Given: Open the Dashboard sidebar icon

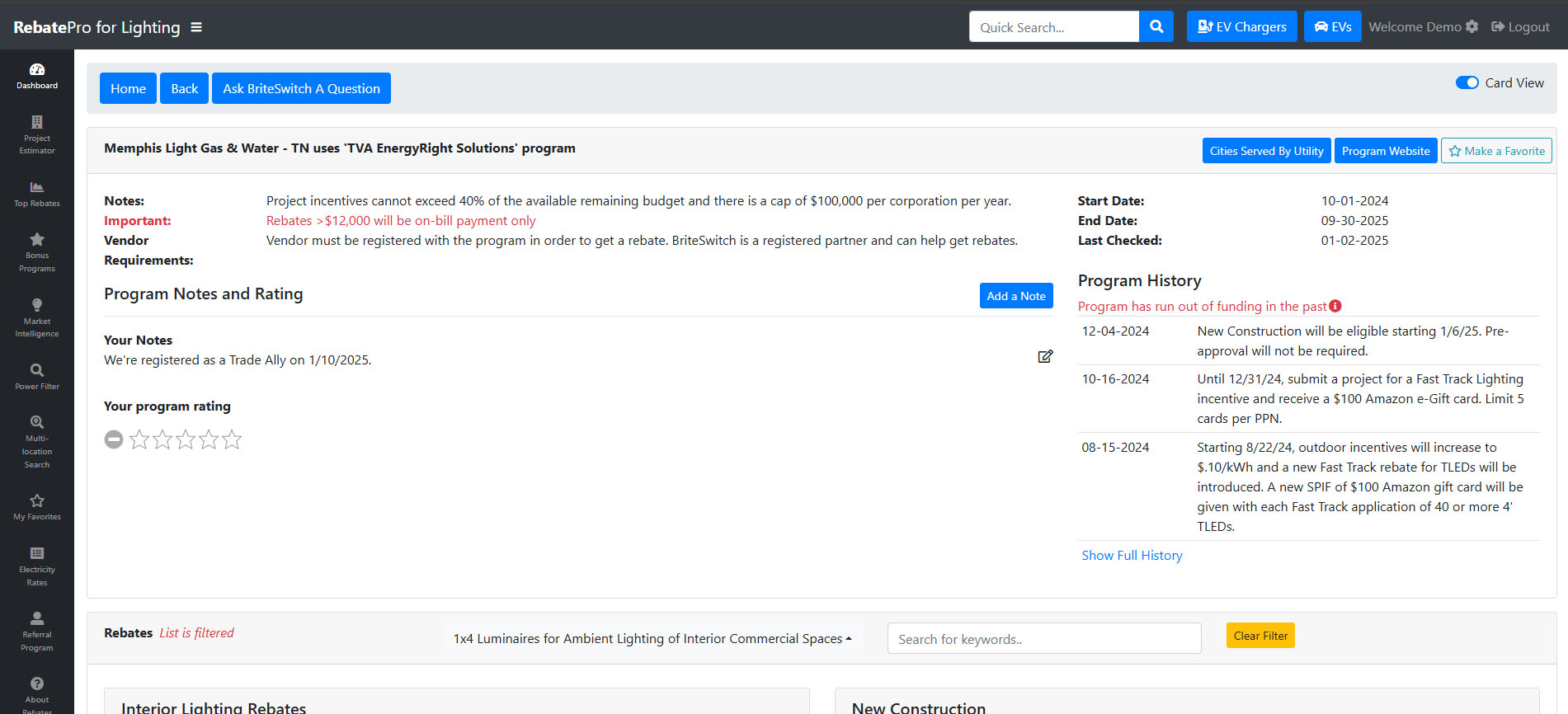Looking at the screenshot, I should point(37,76).
